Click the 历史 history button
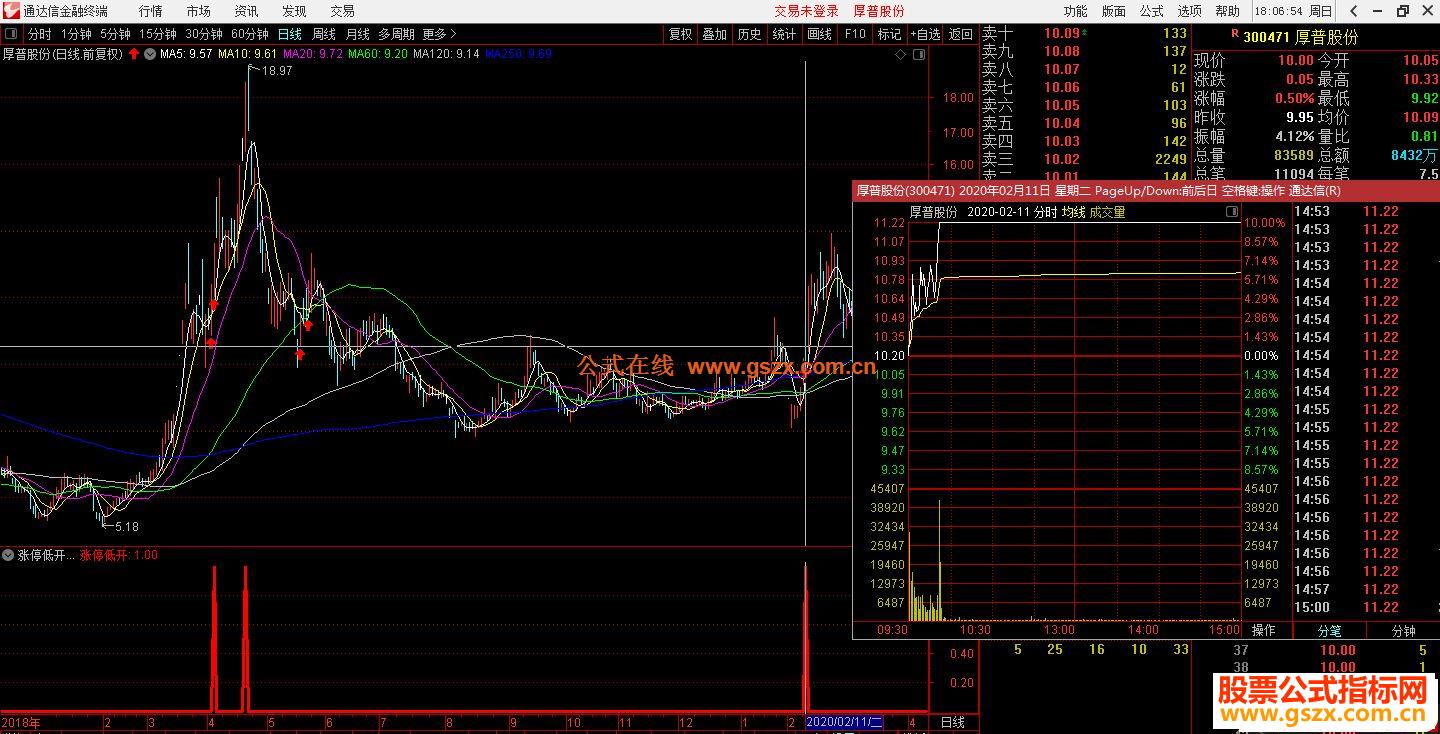This screenshot has height=734, width=1440. coord(749,34)
